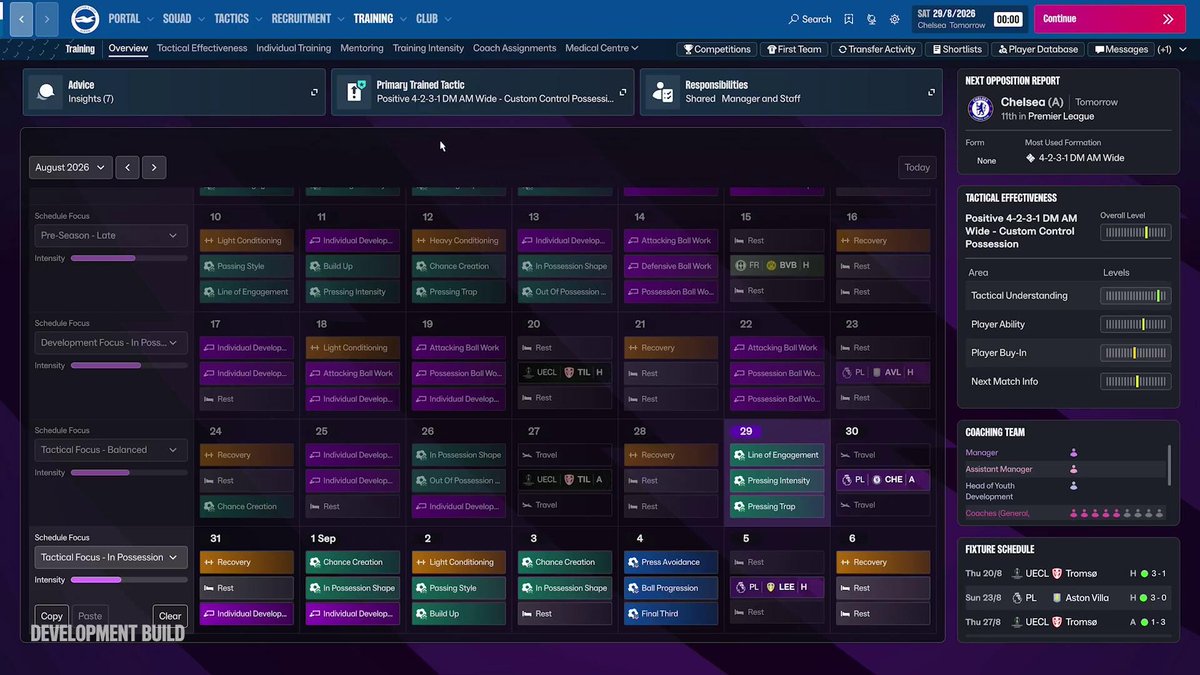Click the Continue button

pos(1110,19)
